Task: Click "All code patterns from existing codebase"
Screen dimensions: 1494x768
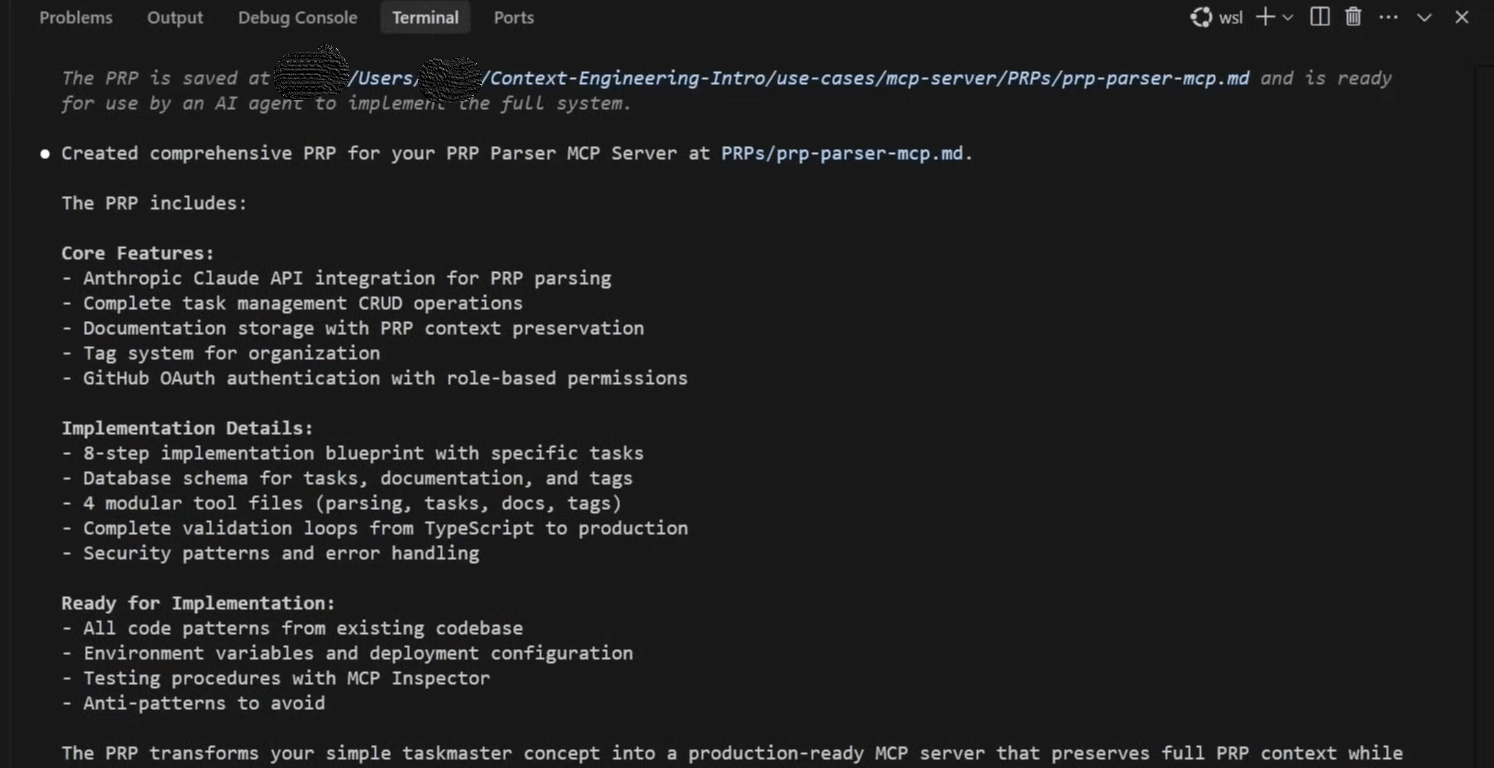Action: click(303, 628)
